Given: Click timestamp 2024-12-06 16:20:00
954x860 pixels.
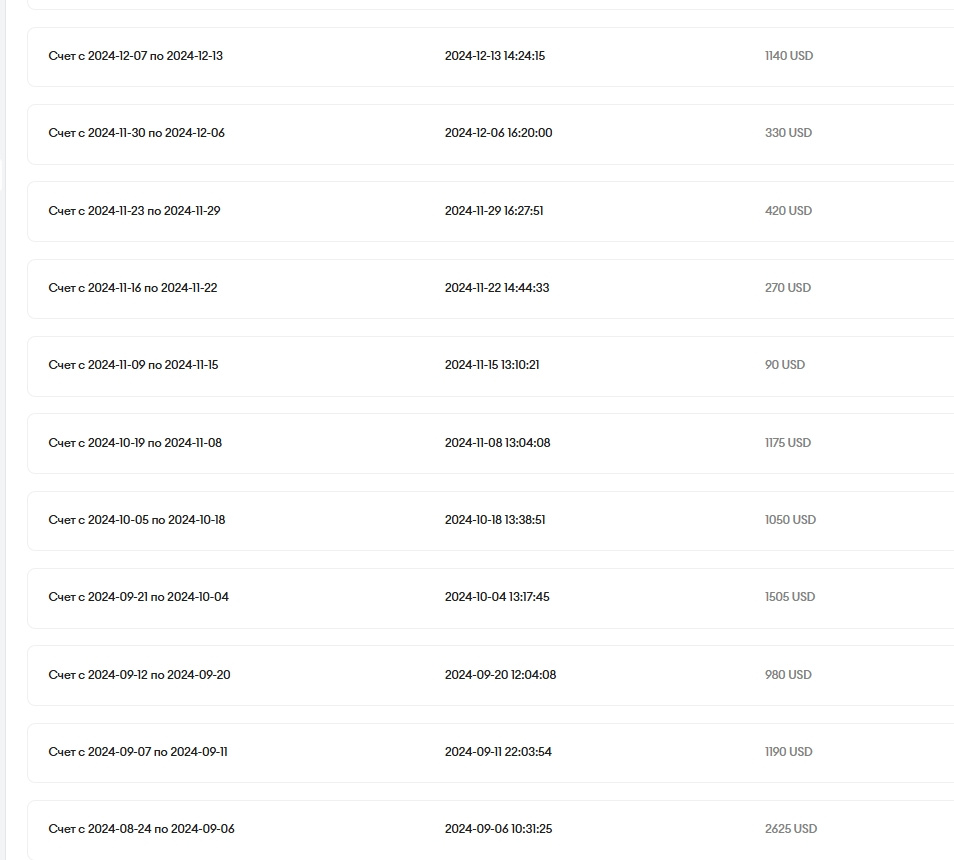Looking at the screenshot, I should pyautogui.click(x=498, y=133).
